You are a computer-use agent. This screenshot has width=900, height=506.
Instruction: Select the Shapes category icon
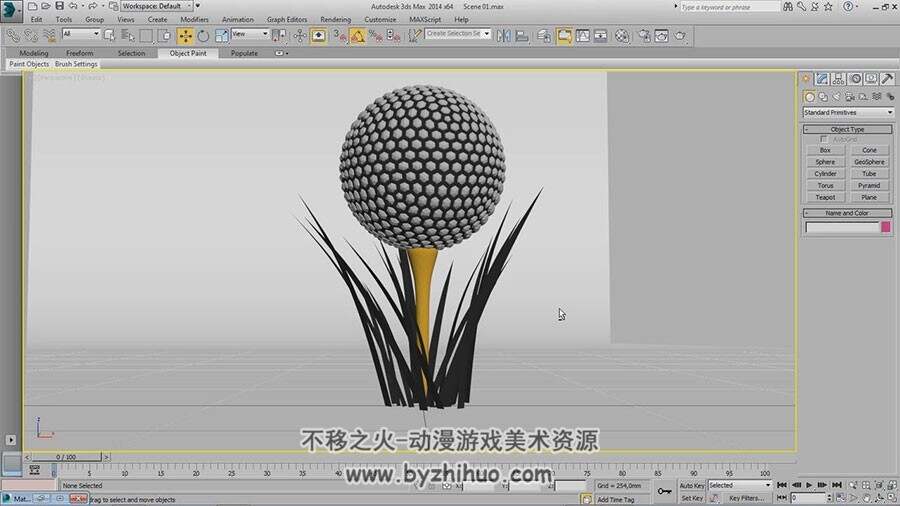coord(823,97)
